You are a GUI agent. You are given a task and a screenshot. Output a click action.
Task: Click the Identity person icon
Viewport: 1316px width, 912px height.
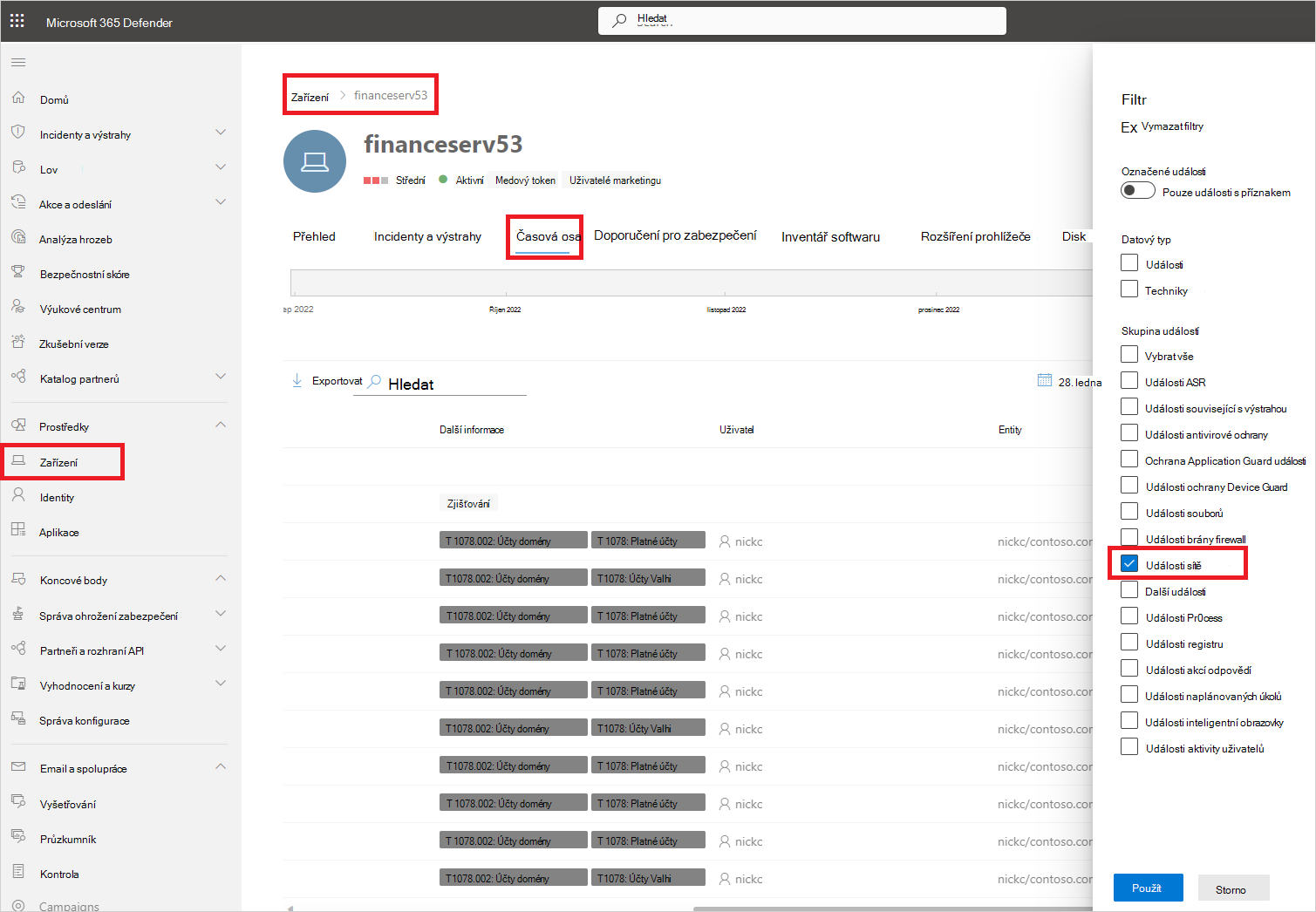point(18,495)
